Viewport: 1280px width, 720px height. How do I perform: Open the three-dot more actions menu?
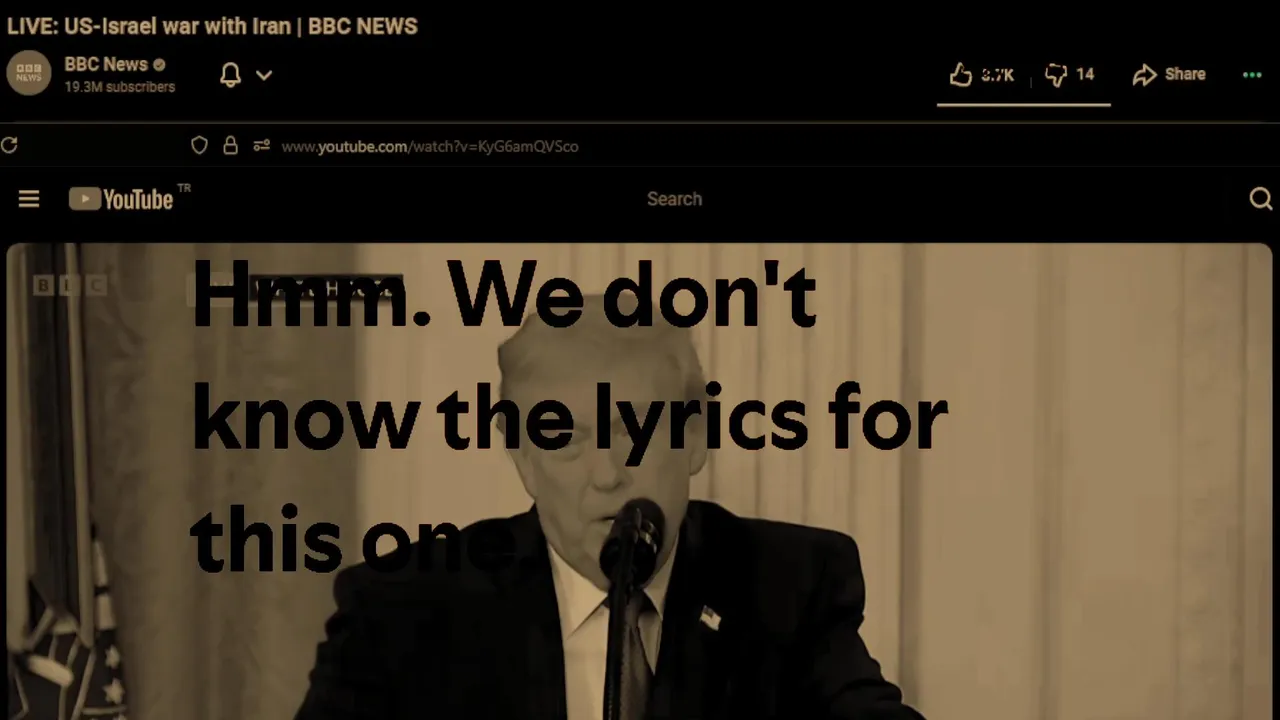pyautogui.click(x=1252, y=75)
